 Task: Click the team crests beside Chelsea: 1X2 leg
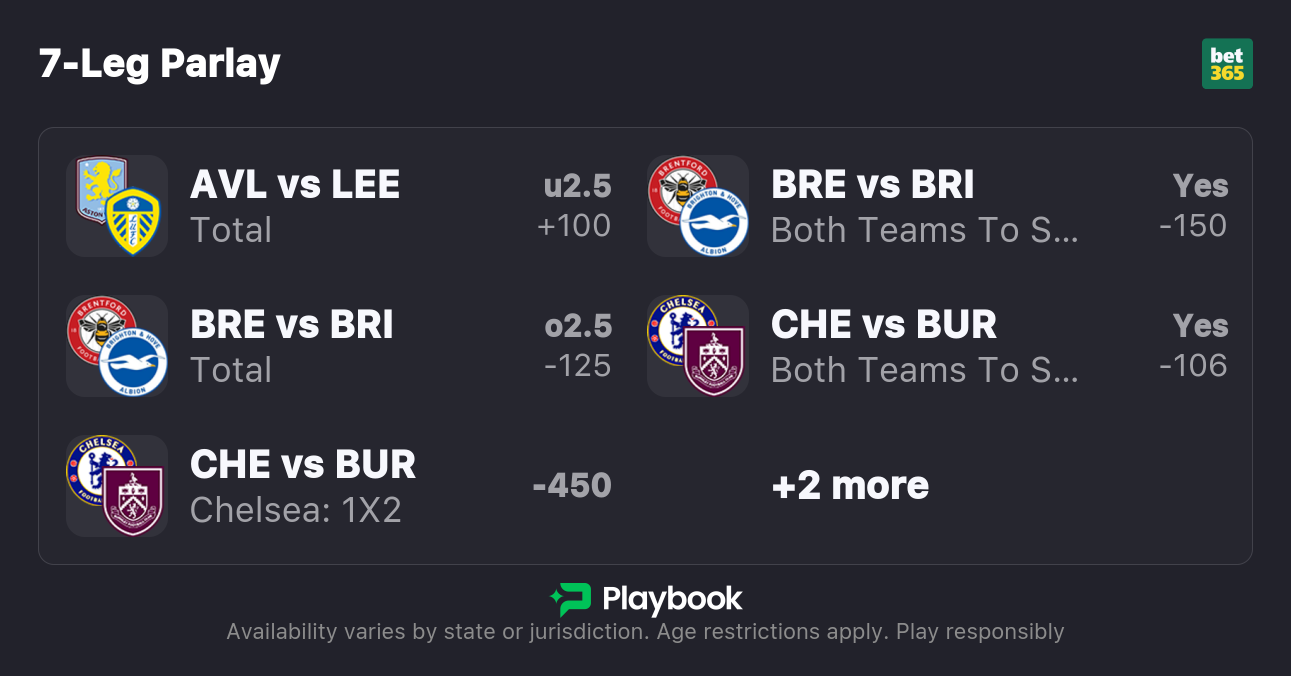[117, 486]
